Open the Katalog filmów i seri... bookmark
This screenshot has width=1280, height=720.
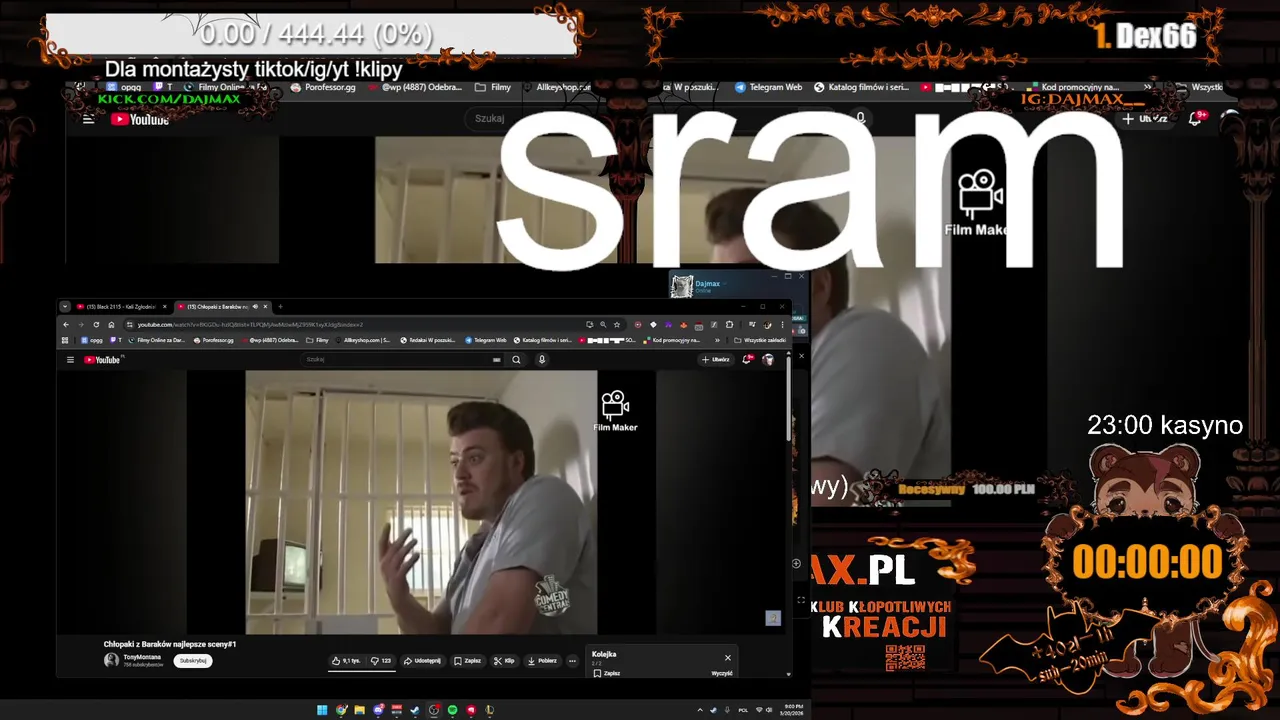tap(543, 340)
